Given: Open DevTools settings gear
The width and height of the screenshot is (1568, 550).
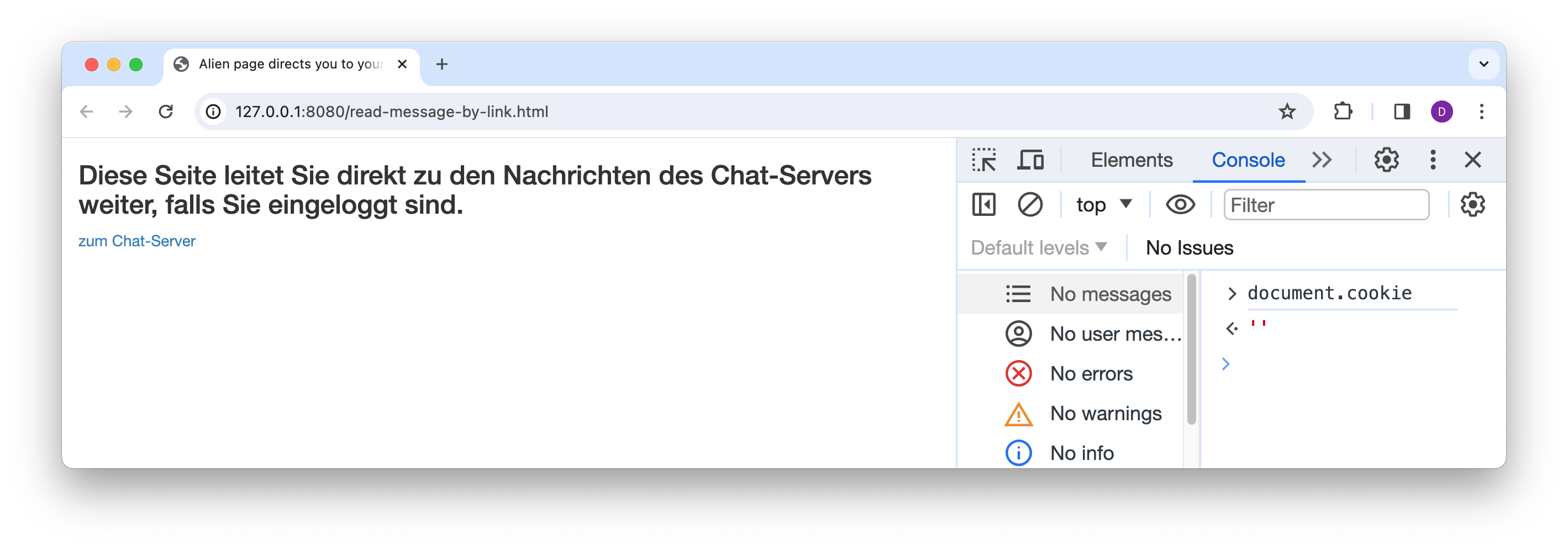Looking at the screenshot, I should (1386, 160).
